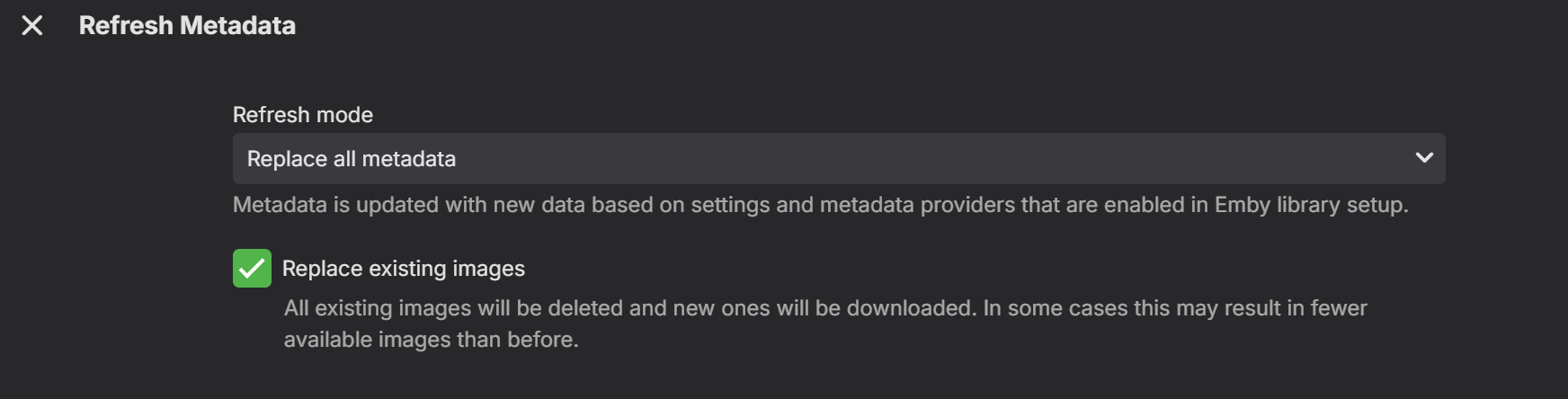The image size is (1568, 399).
Task: Open the Refresh mode dropdown
Action: click(838, 158)
